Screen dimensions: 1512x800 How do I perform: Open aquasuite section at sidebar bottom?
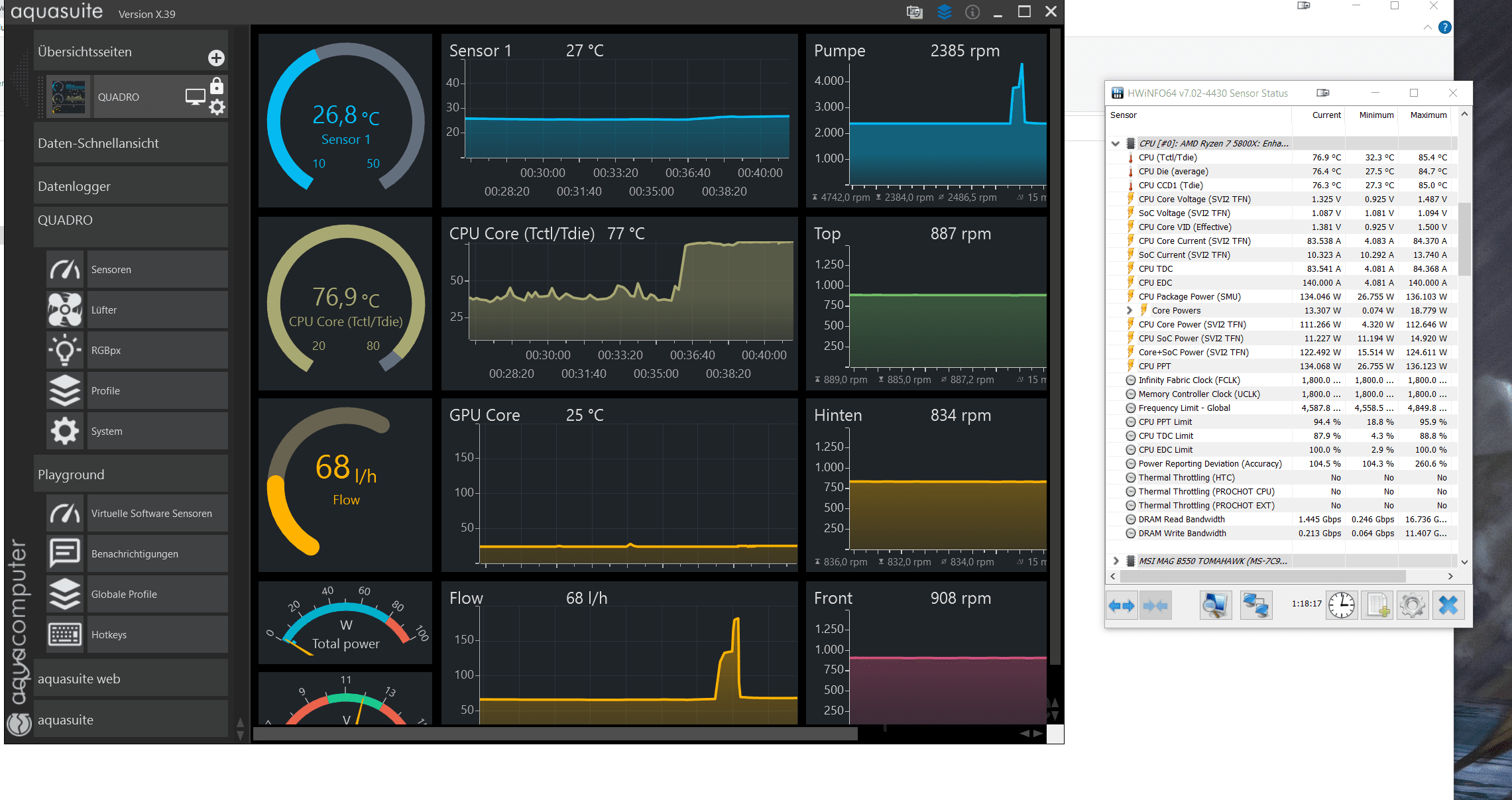pyautogui.click(x=131, y=719)
